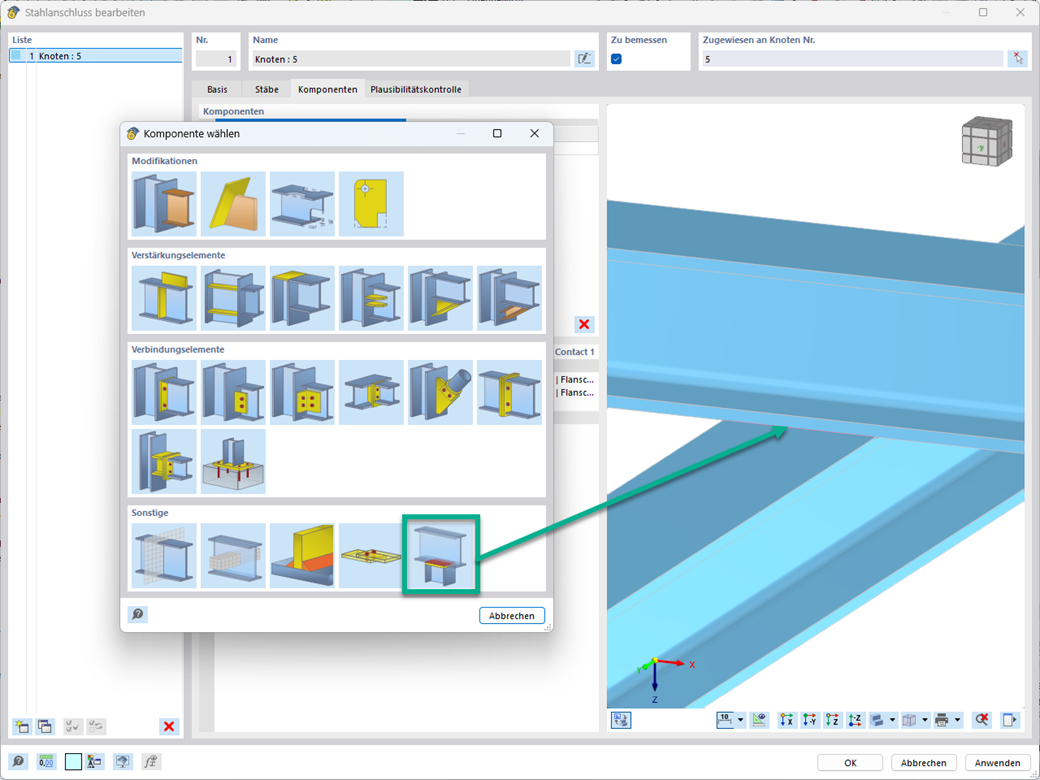Cancel the Komponente wählen dialog
Viewport: 1040px width, 780px height.
(x=511, y=616)
